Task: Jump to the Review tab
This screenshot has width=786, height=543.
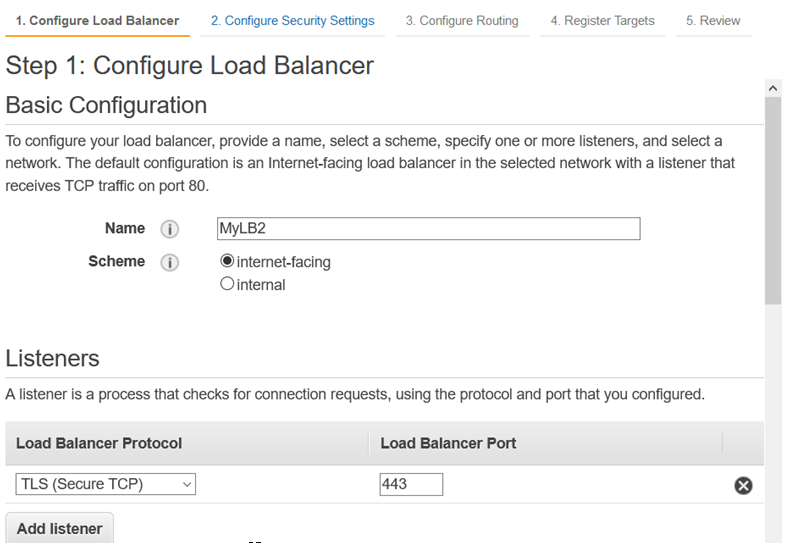Action: pos(713,20)
